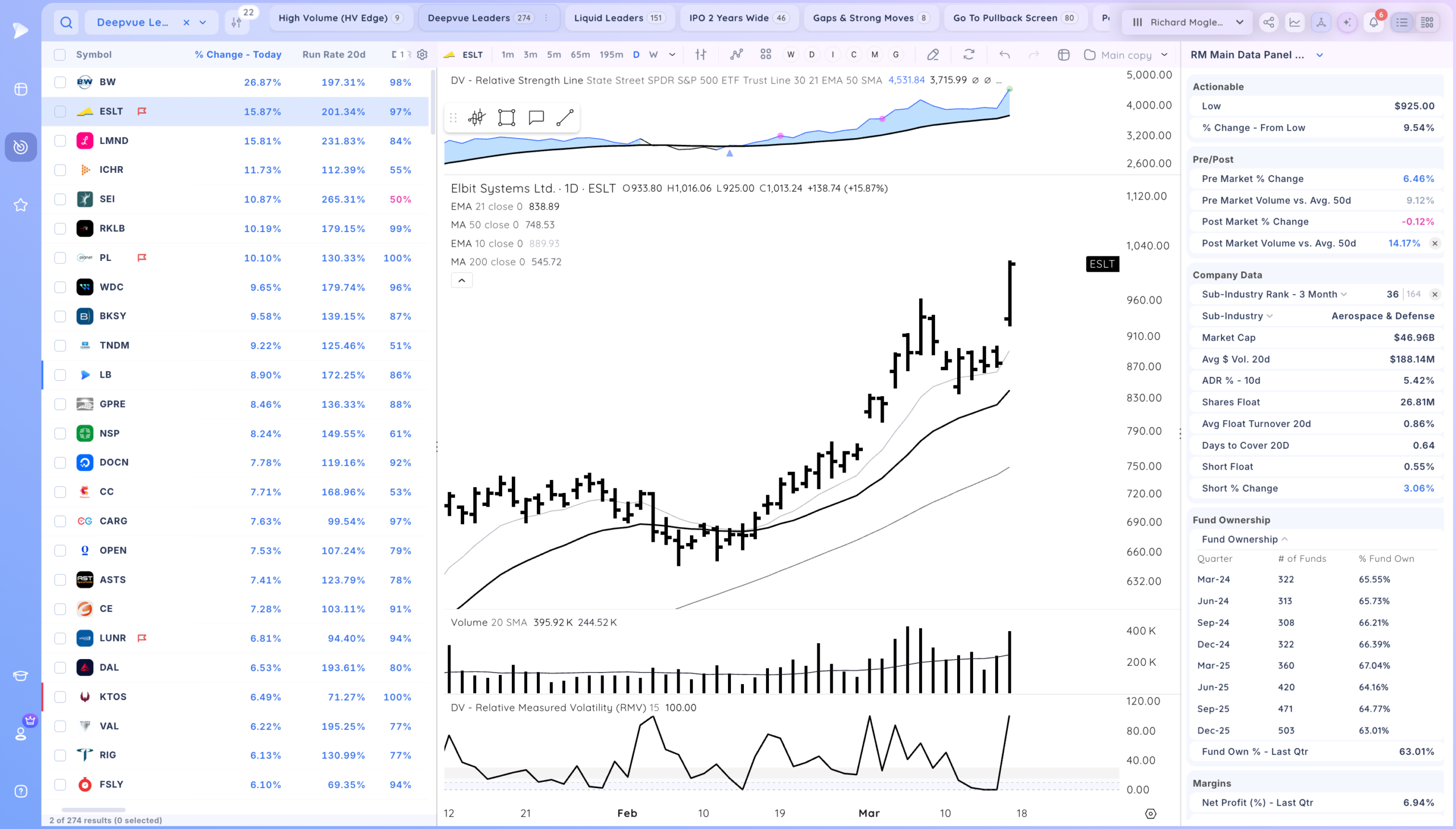Viewport: 1456px width, 829px height.
Task: Select the comment callout tool
Action: pos(536,118)
